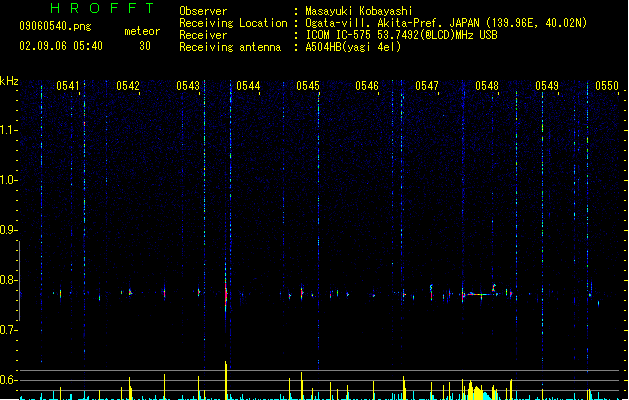Viewport: 629px width, 400px height.
Task: Click the meteor label
Action: (x=142, y=31)
